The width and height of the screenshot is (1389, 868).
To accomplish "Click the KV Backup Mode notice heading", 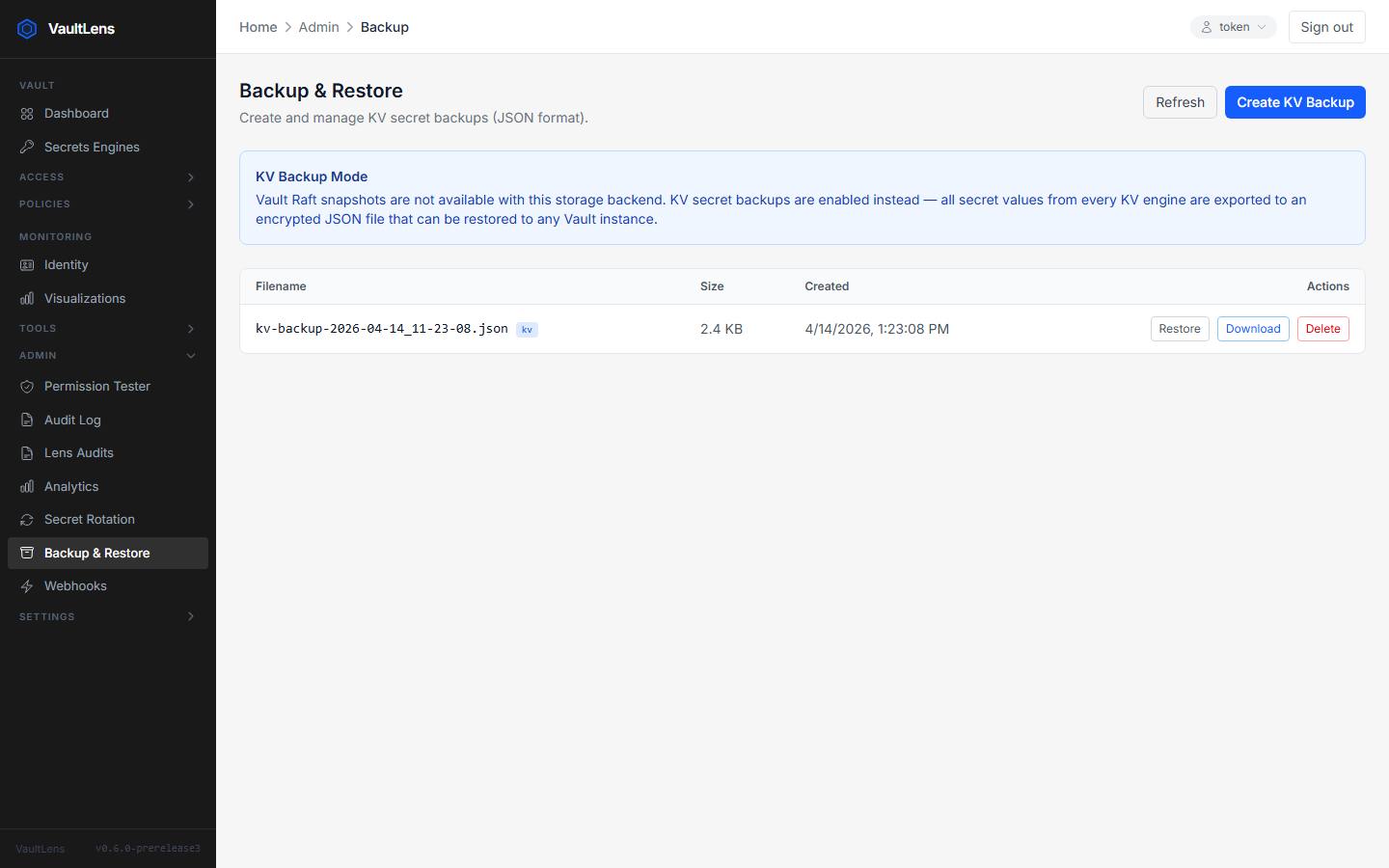I will click(x=312, y=176).
